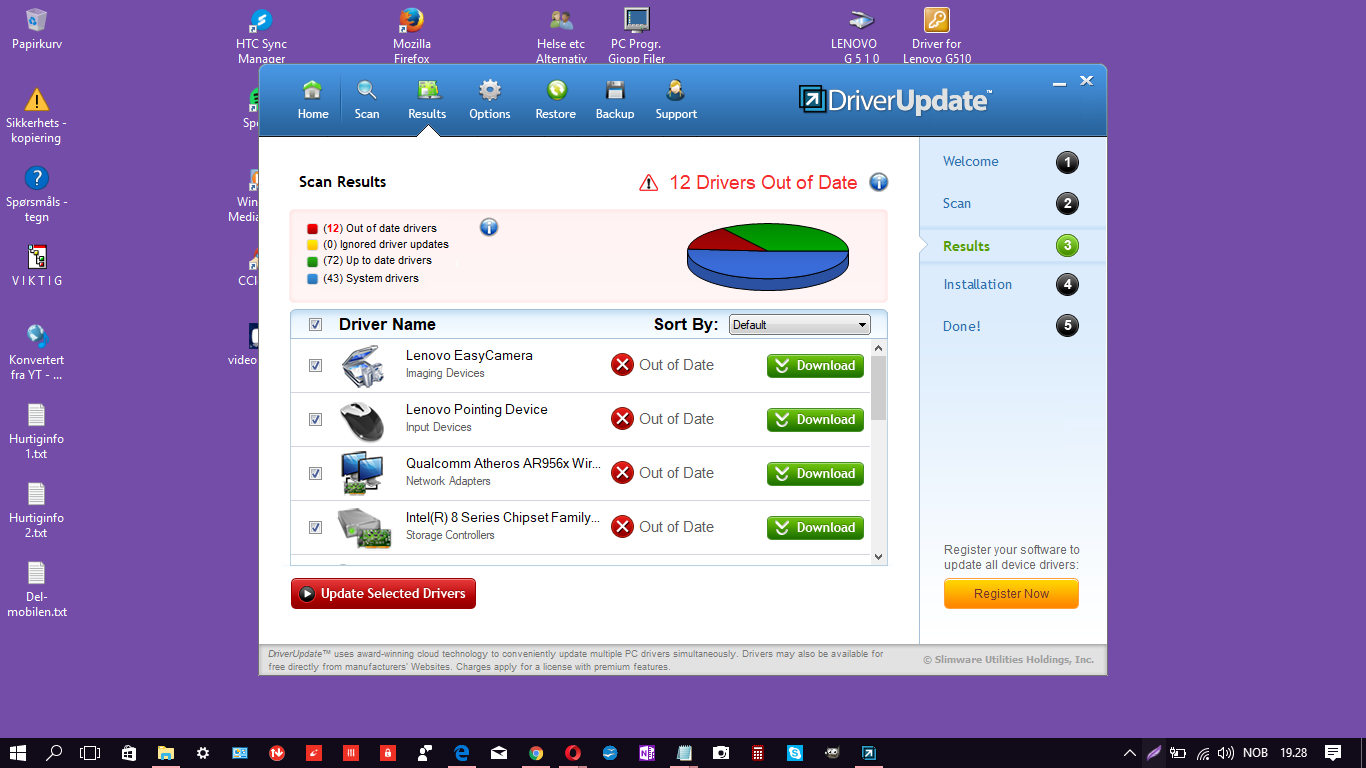The image size is (1366, 768).
Task: Click the Driver Name column header
Action: coord(387,324)
